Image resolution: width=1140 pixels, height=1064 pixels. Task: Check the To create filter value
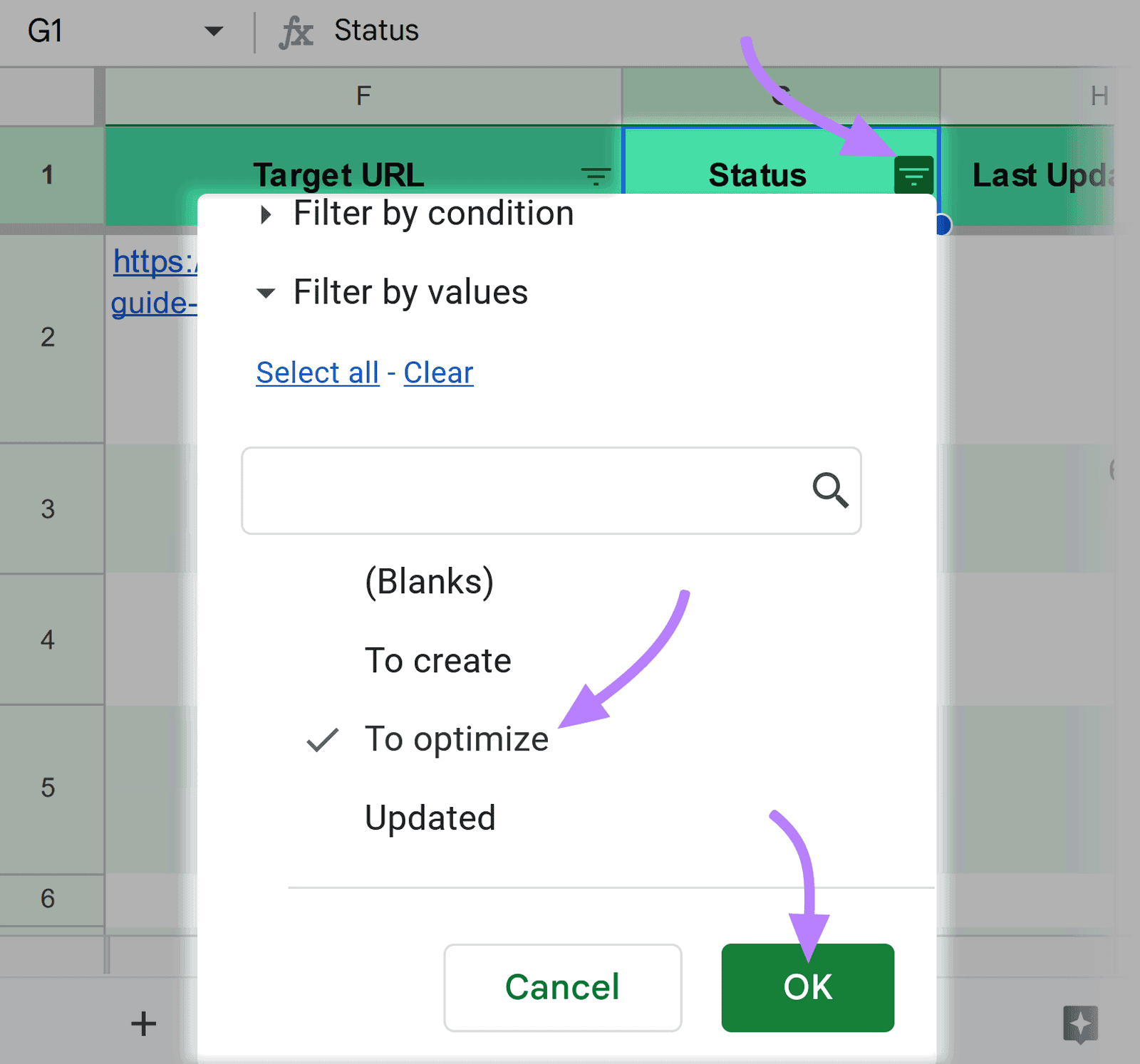[x=437, y=660]
